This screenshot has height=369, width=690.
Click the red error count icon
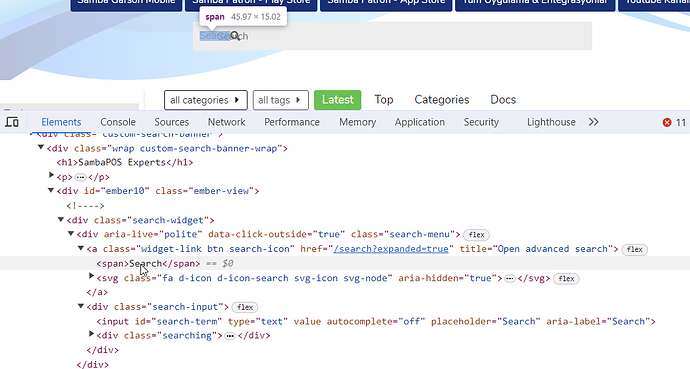click(x=667, y=122)
